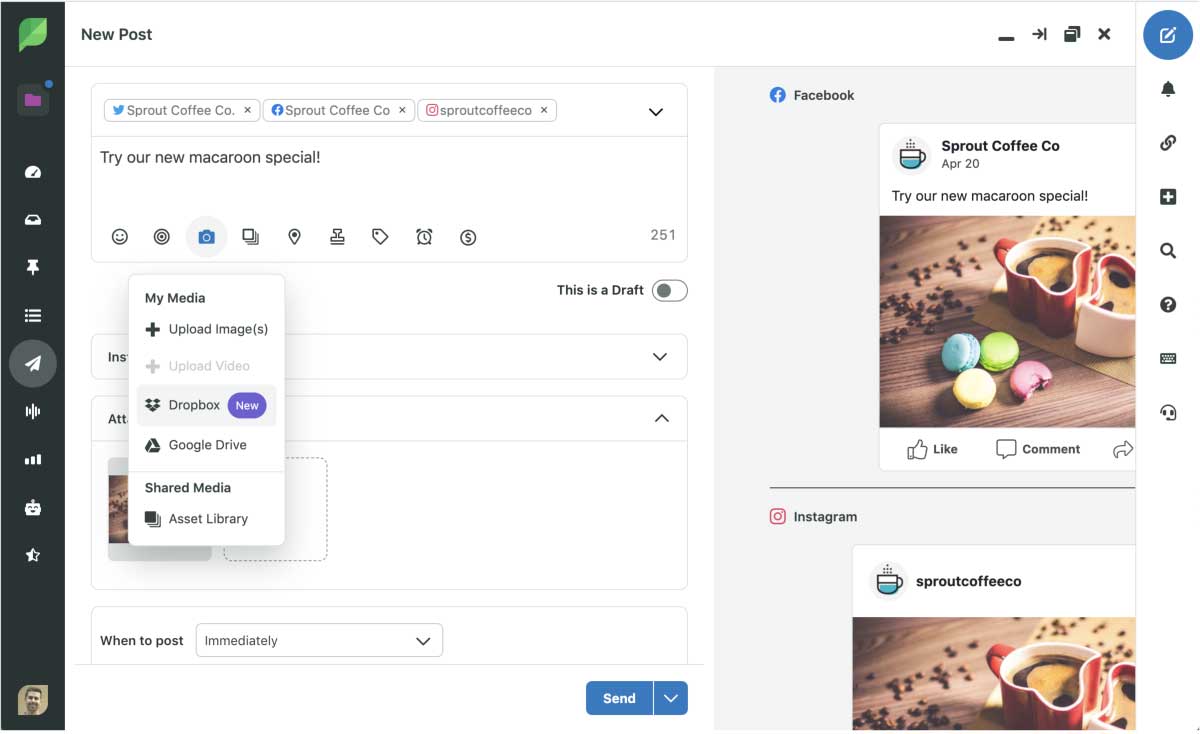The image size is (1200, 734).
Task: Click the camera media icon
Action: (x=206, y=237)
